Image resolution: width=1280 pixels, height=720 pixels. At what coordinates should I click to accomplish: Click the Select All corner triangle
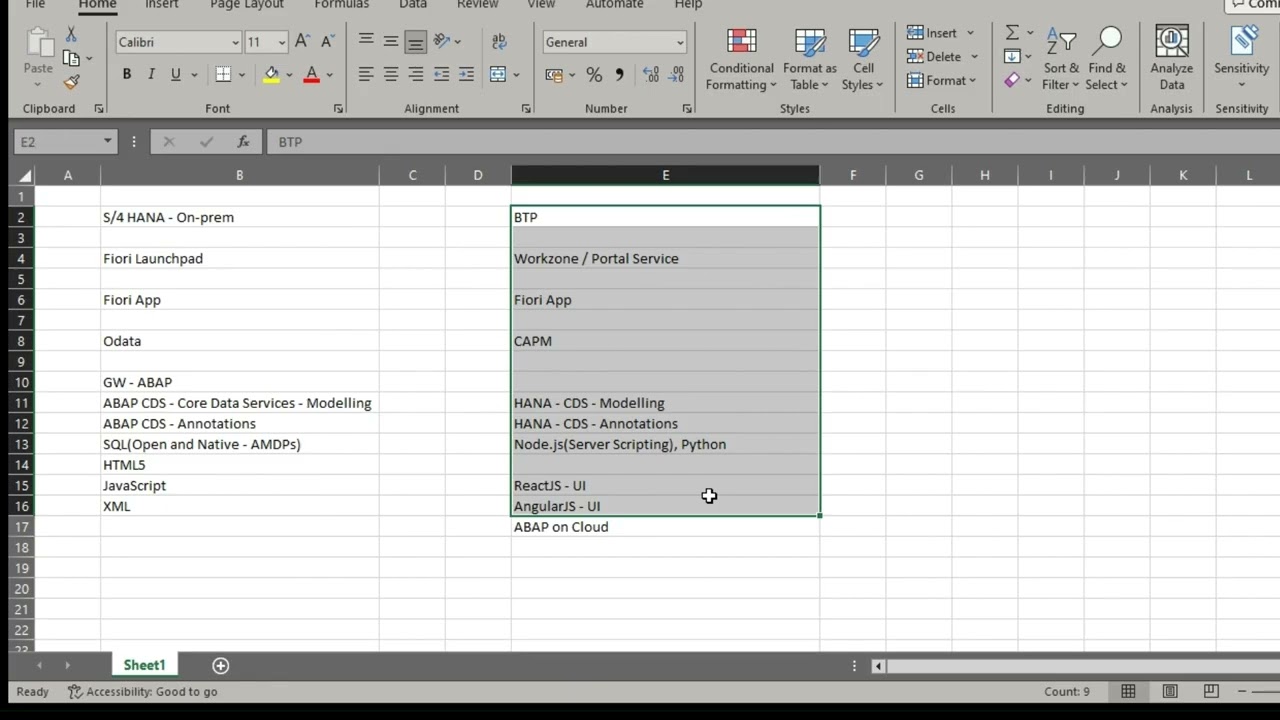[25, 176]
